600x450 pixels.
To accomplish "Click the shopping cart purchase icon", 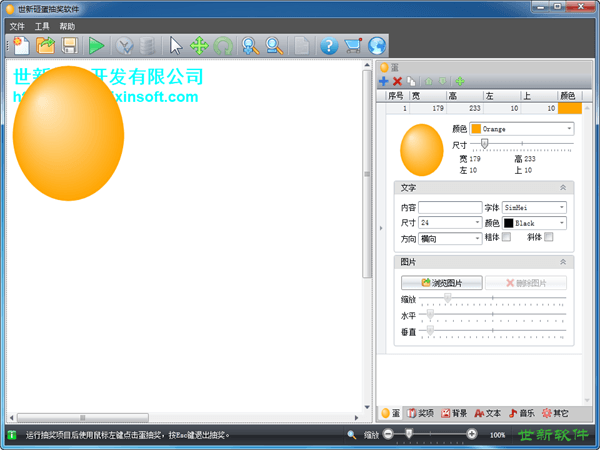I will click(352, 45).
